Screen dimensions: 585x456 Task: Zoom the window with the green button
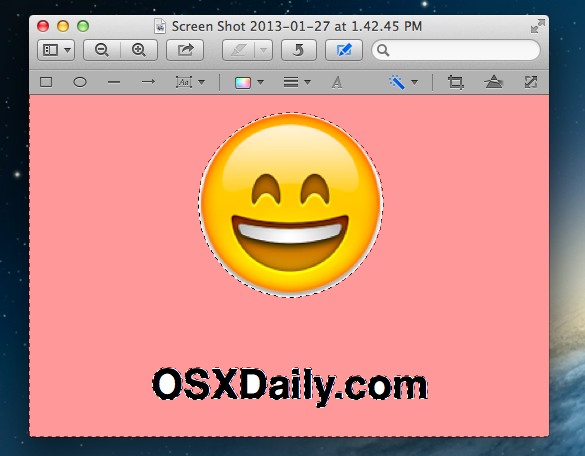coord(83,26)
